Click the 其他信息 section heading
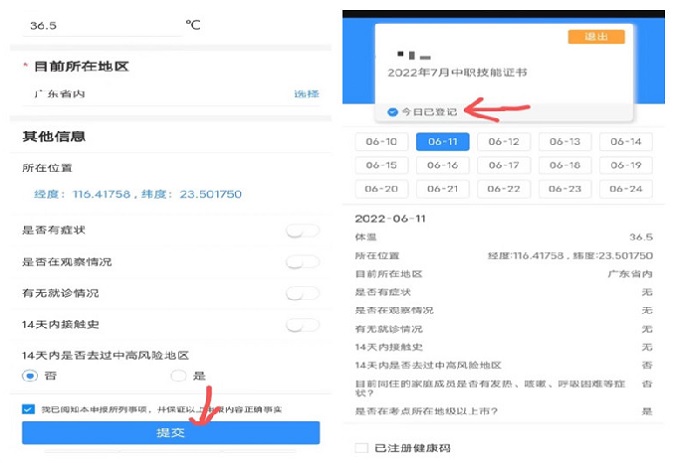The height and width of the screenshot is (463, 680). (54, 137)
